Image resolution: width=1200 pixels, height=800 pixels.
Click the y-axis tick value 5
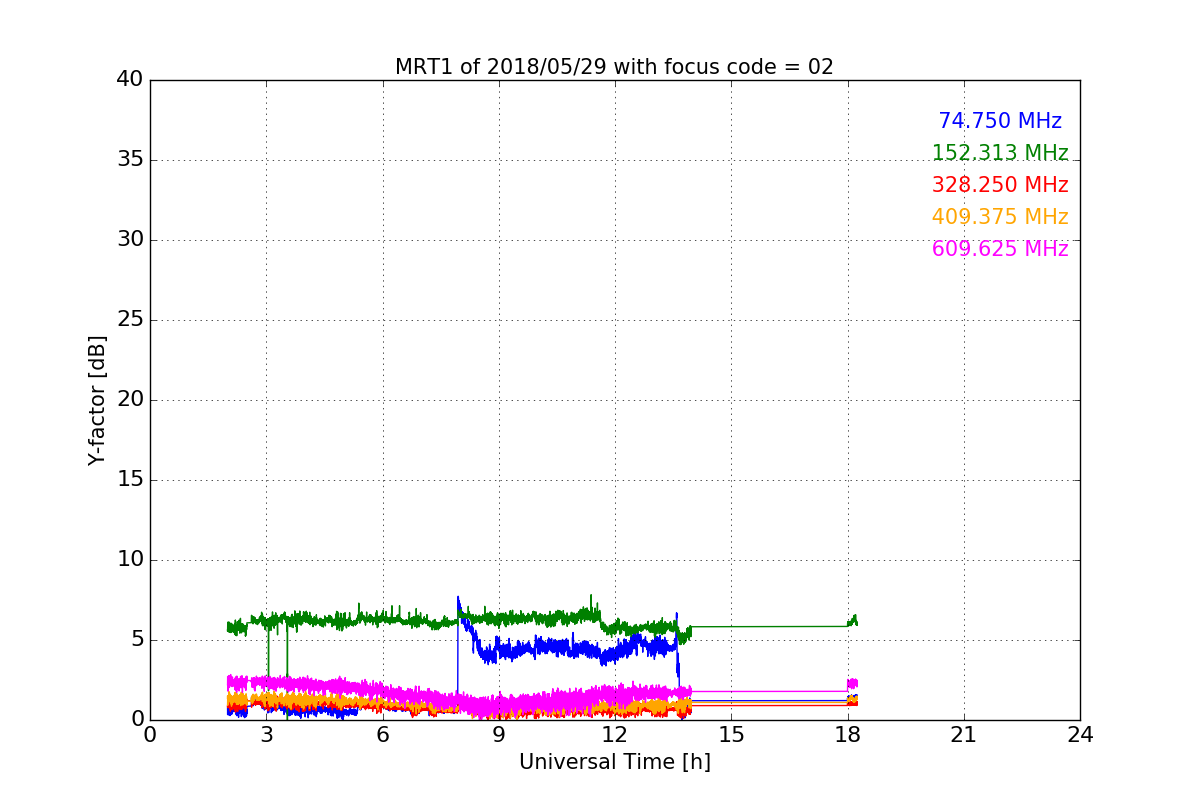pyautogui.click(x=136, y=640)
